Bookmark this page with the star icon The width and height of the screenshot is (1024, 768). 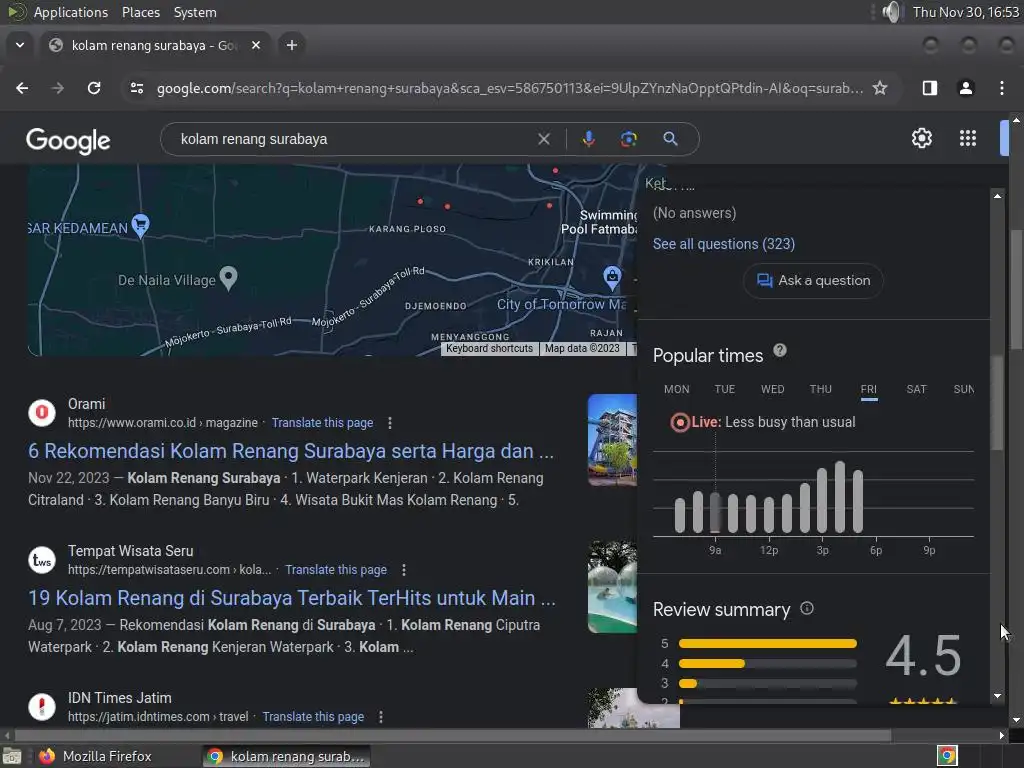[880, 88]
